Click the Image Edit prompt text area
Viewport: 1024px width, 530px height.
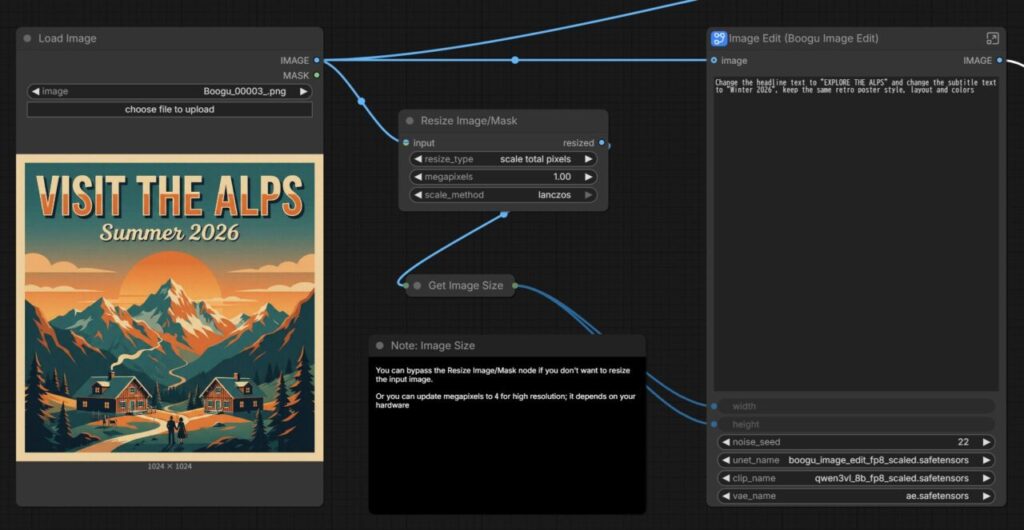[856, 233]
